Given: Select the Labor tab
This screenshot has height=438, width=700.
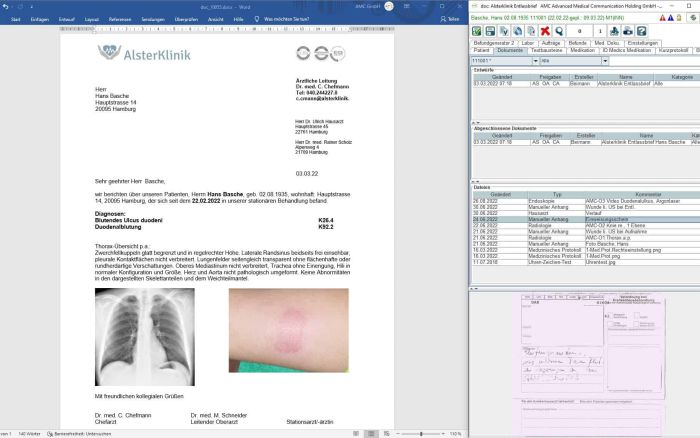Looking at the screenshot, I should click(528, 43).
